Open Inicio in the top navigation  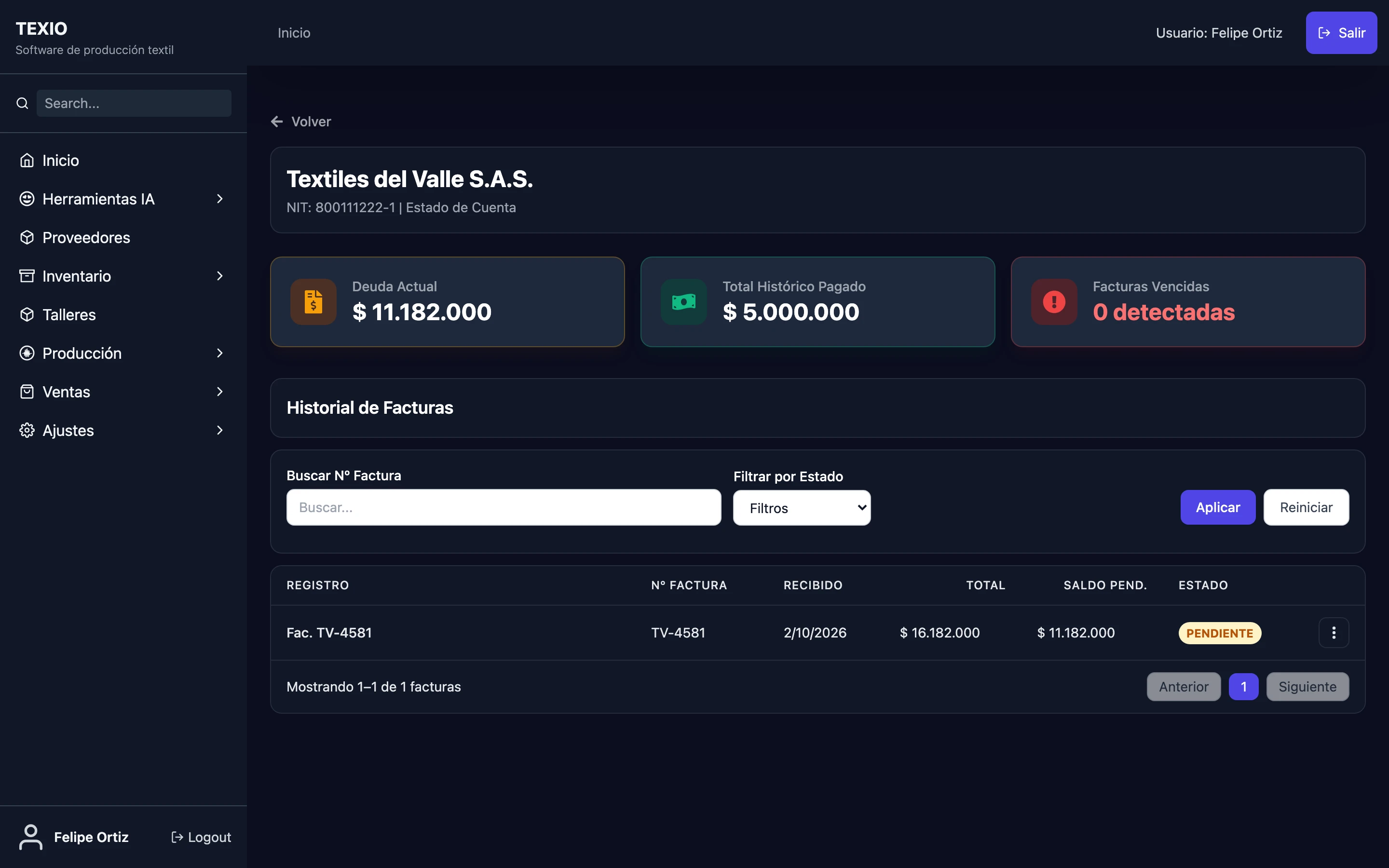tap(294, 33)
